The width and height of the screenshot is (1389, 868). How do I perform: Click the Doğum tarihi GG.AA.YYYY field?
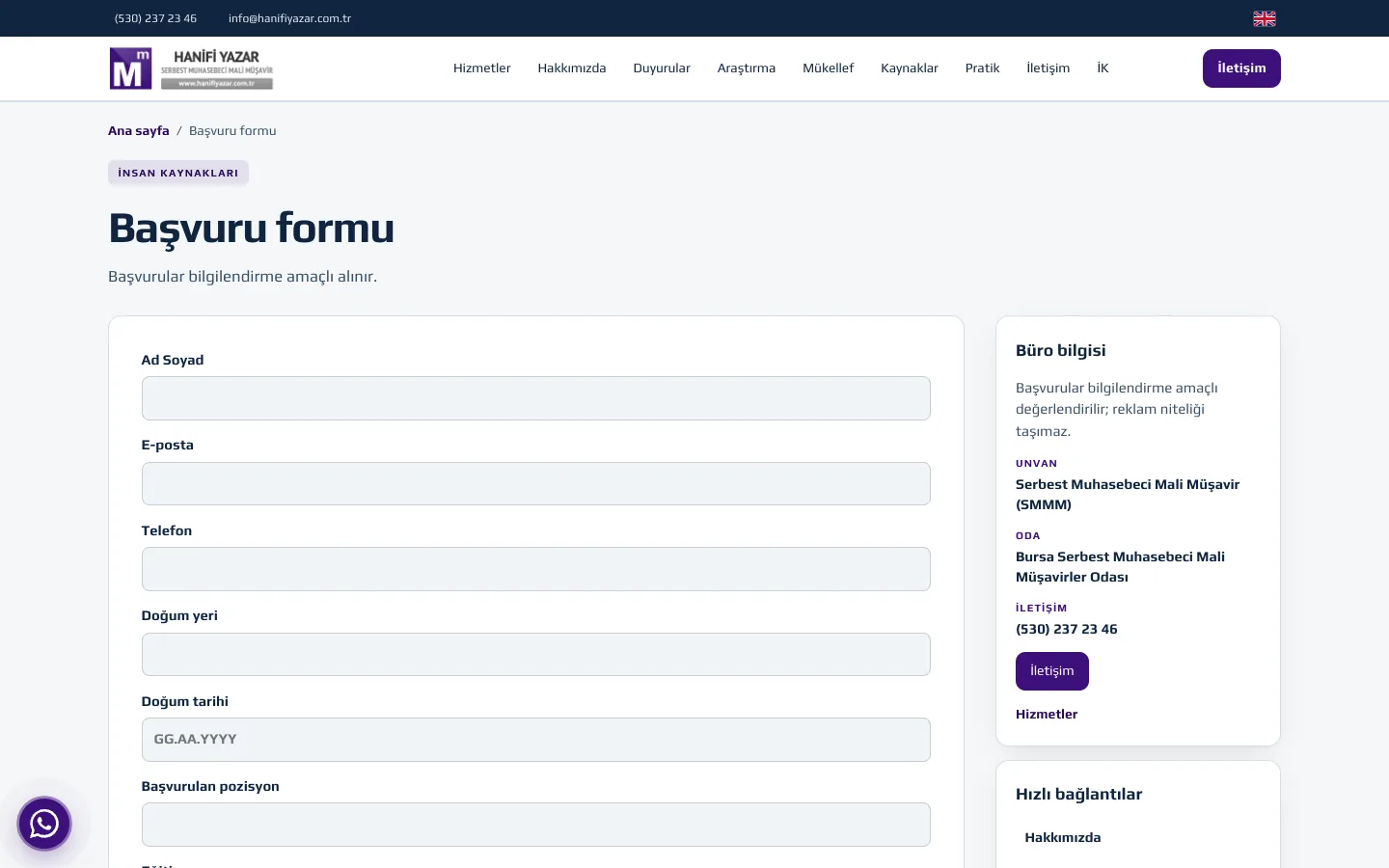pyautogui.click(x=536, y=740)
